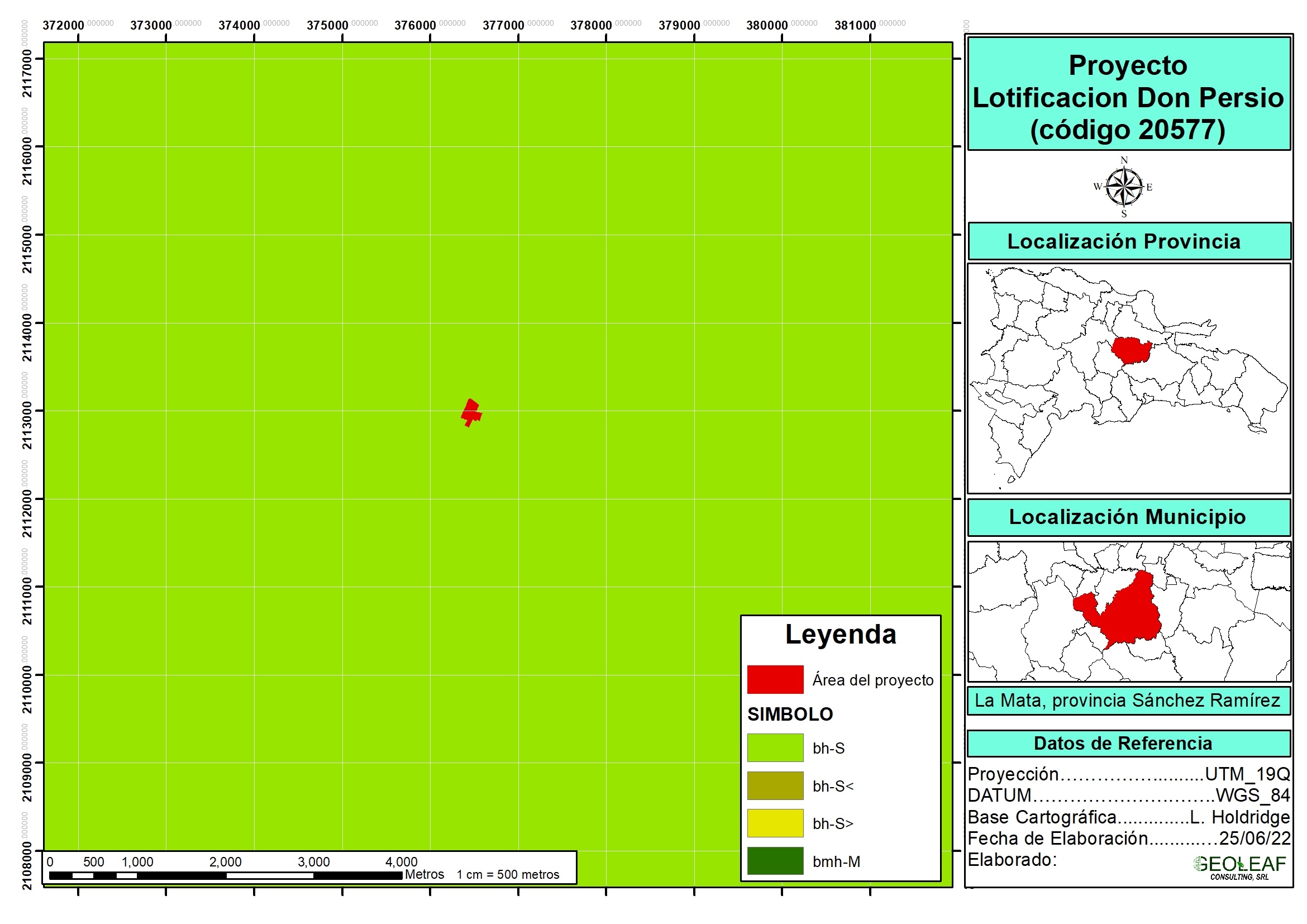Click the 2113000 northing coordinate label
1307x924 pixels.
[x=27, y=425]
